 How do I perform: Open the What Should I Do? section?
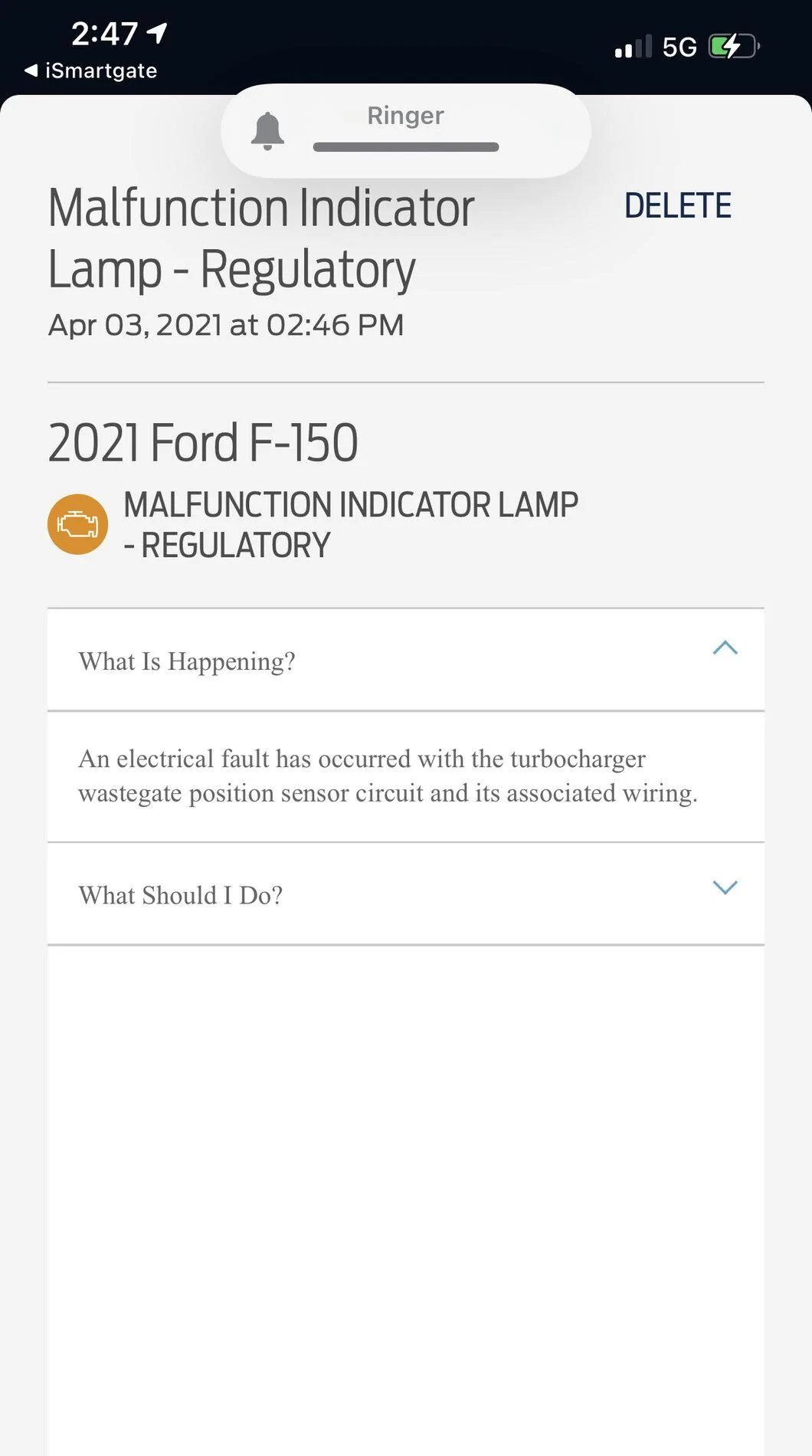181,894
